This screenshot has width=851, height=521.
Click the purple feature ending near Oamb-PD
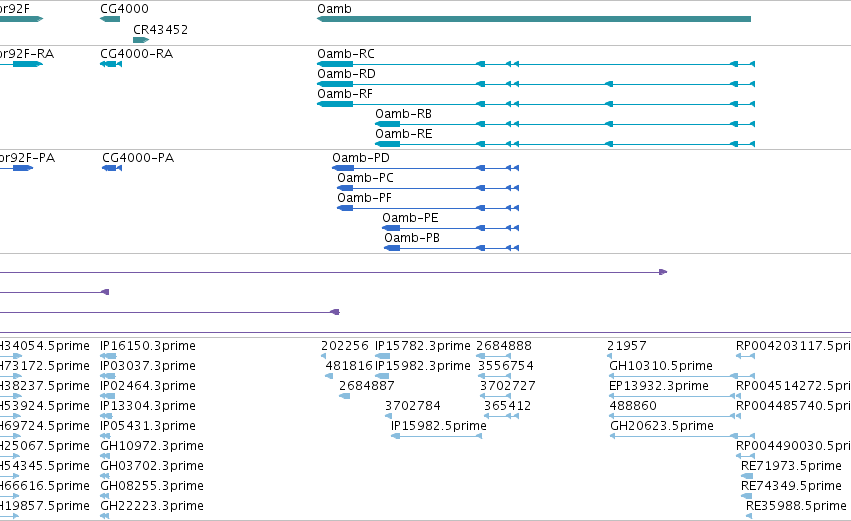(x=169, y=312)
